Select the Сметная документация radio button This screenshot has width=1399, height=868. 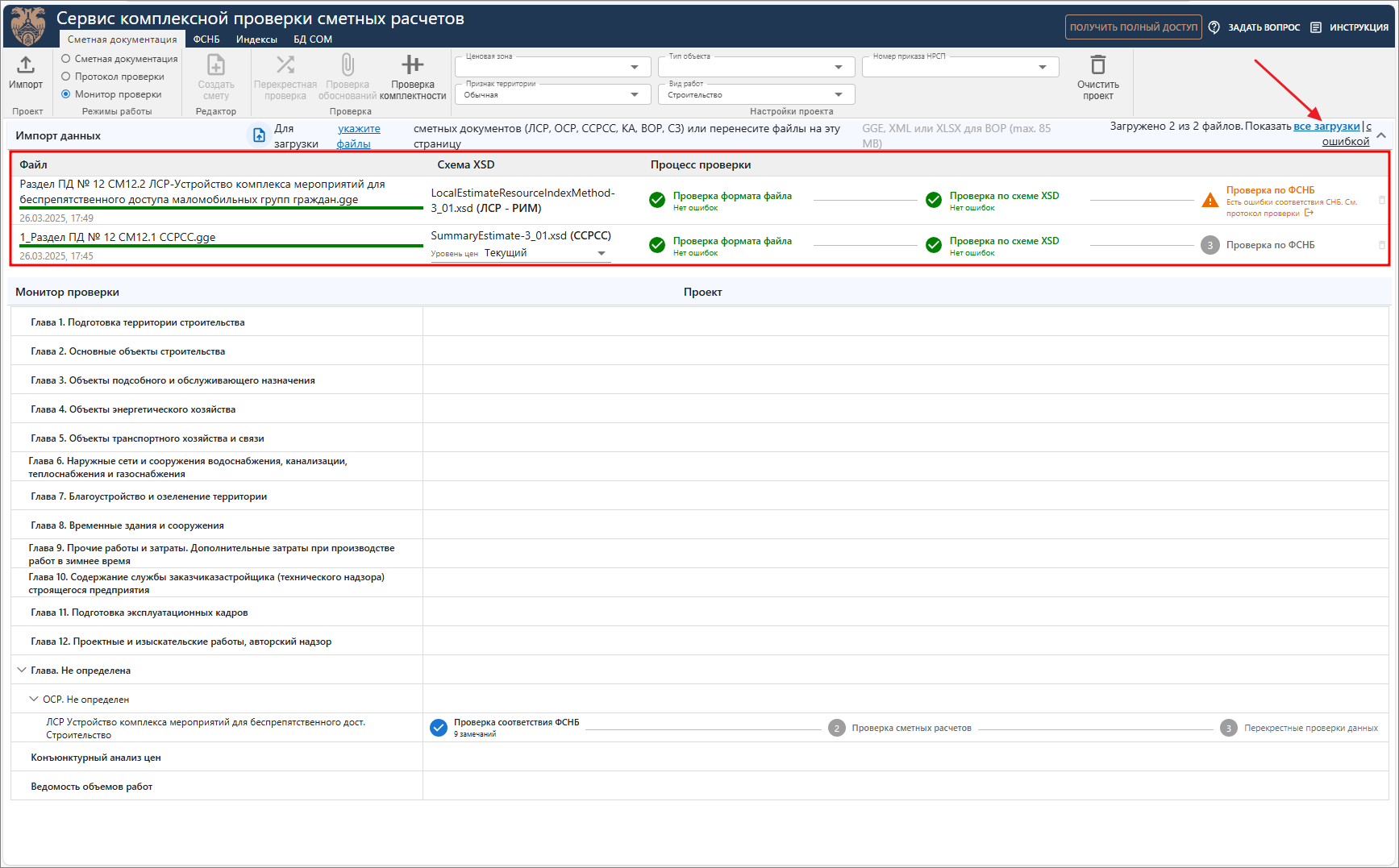coord(66,59)
